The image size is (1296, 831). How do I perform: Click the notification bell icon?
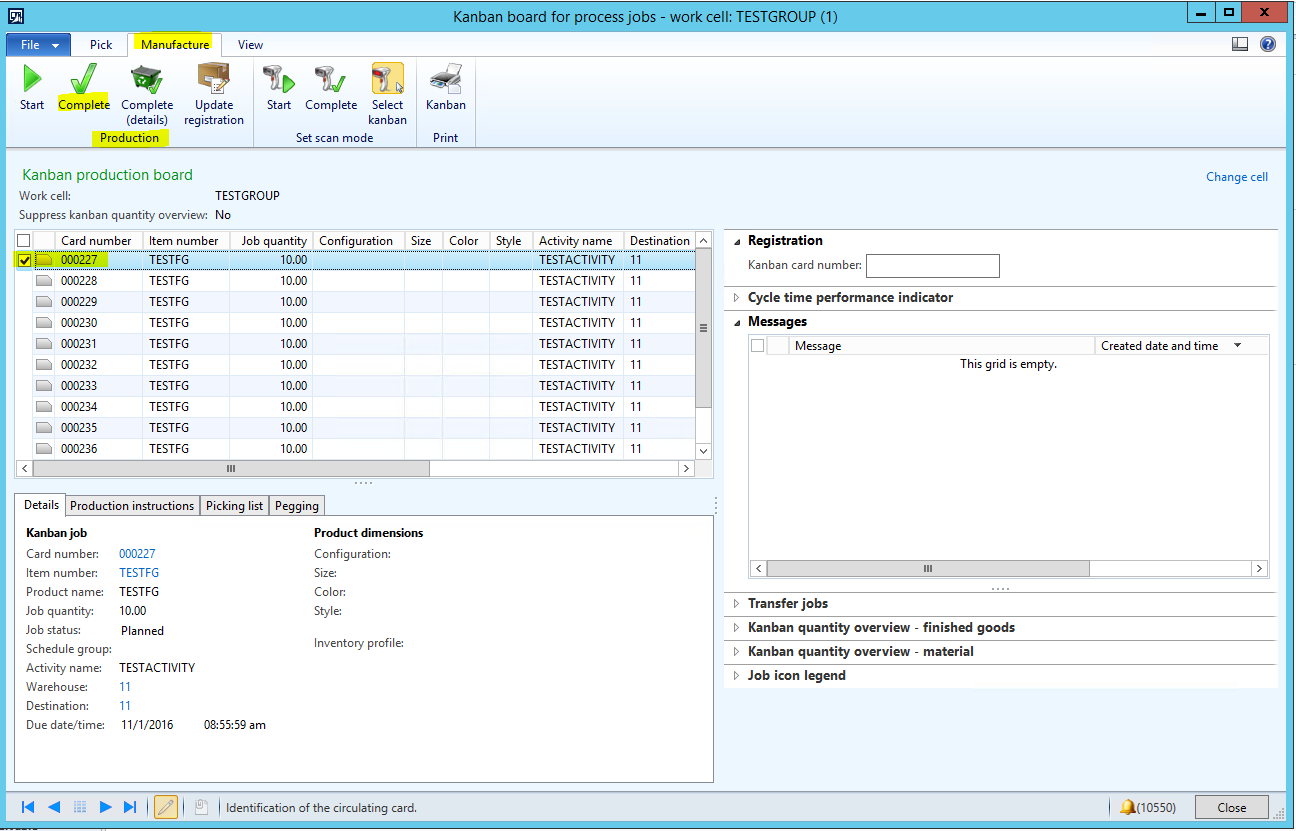(x=1127, y=807)
